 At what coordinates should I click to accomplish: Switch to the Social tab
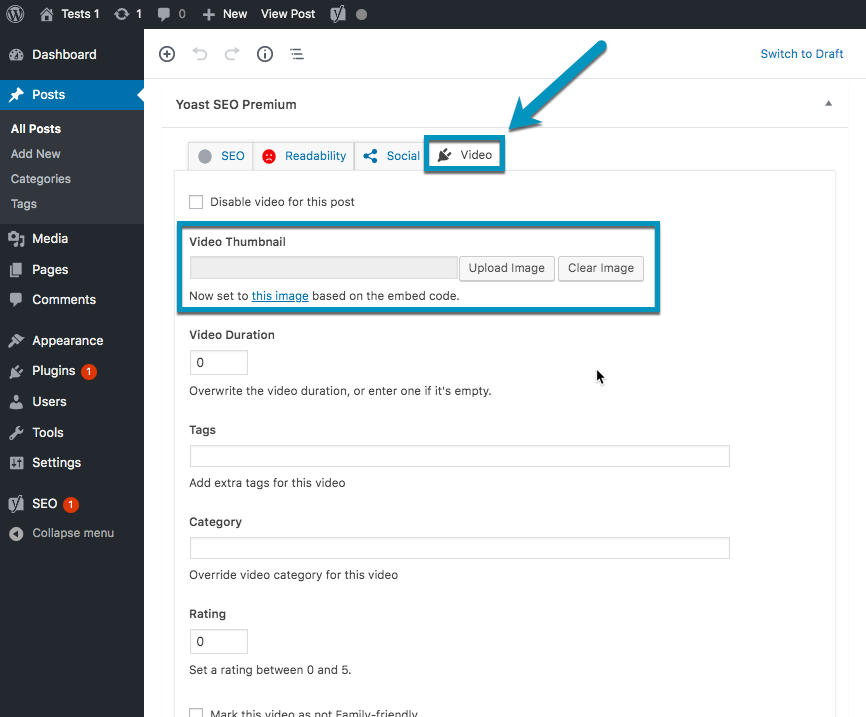[x=391, y=156]
